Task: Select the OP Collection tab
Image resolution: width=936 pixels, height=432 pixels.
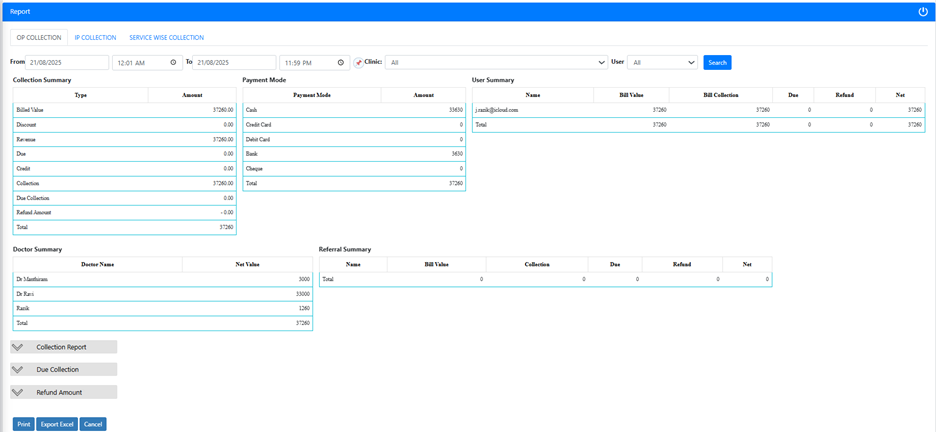Action: pos(39,37)
